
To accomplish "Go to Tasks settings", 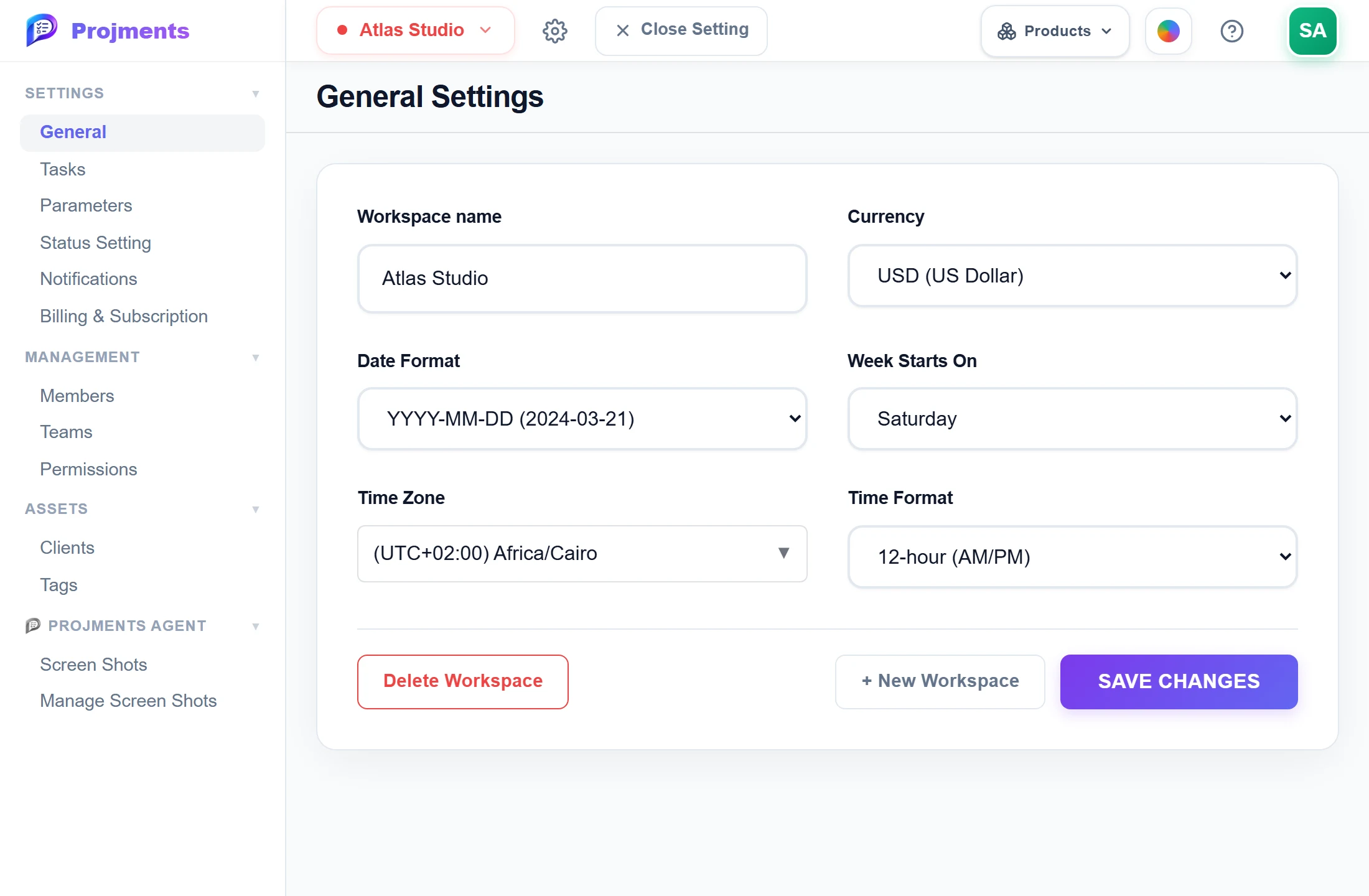I will [62, 169].
